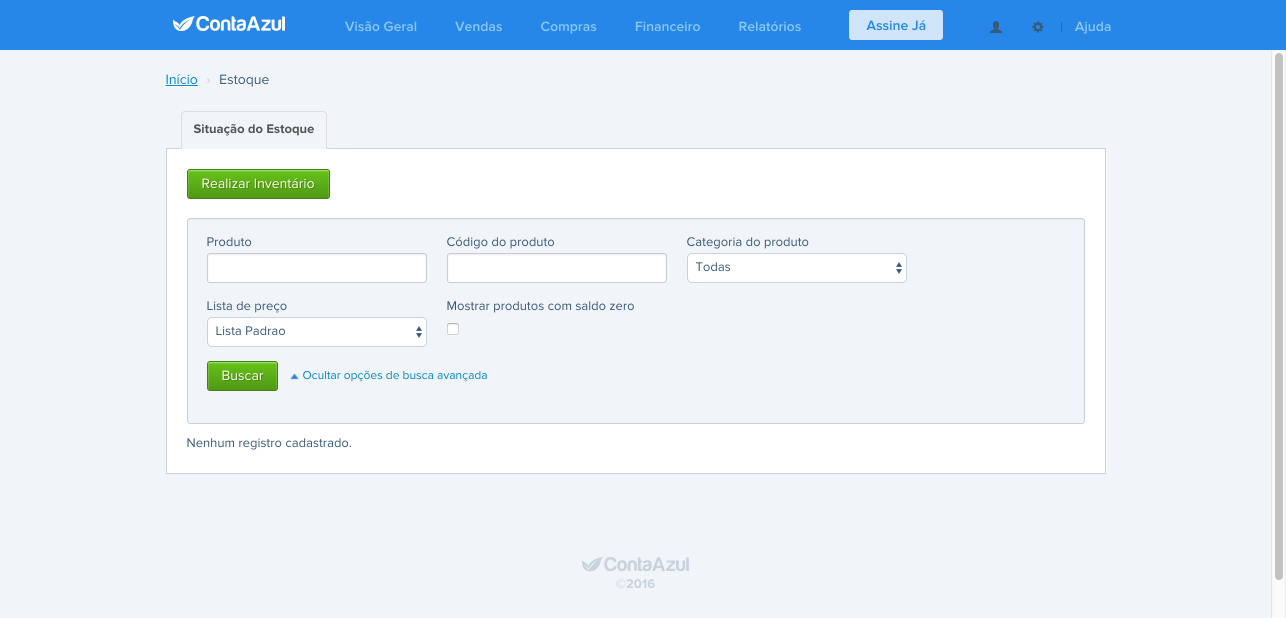Image resolution: width=1286 pixels, height=618 pixels.
Task: Click the green Buscar button
Action: pyautogui.click(x=242, y=376)
